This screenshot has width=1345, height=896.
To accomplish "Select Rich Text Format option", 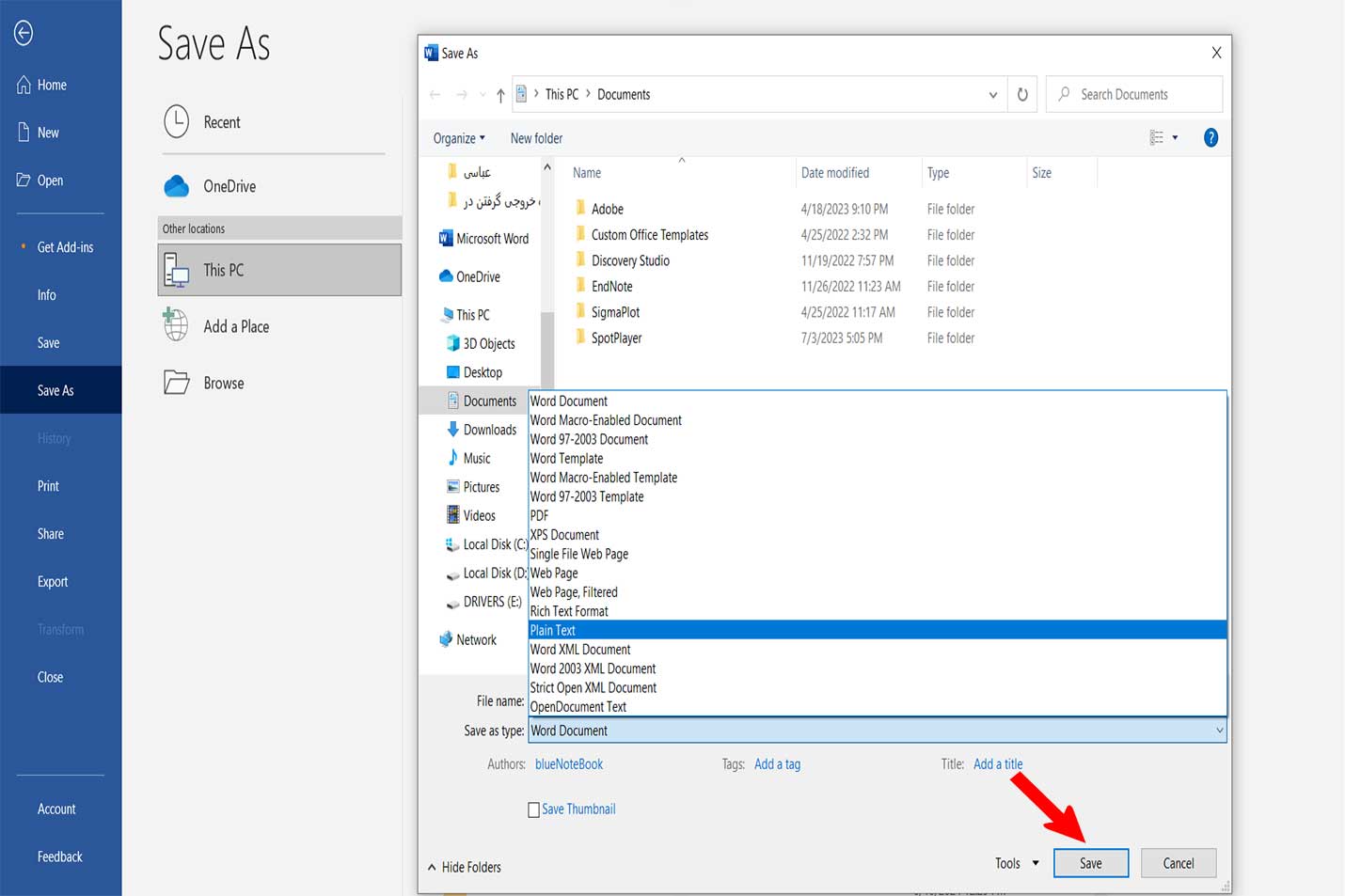I will pyautogui.click(x=878, y=611).
